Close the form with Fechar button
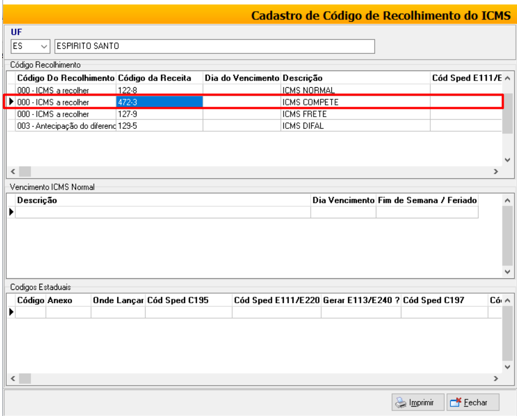The height and width of the screenshot is (420, 519). pyautogui.click(x=473, y=402)
